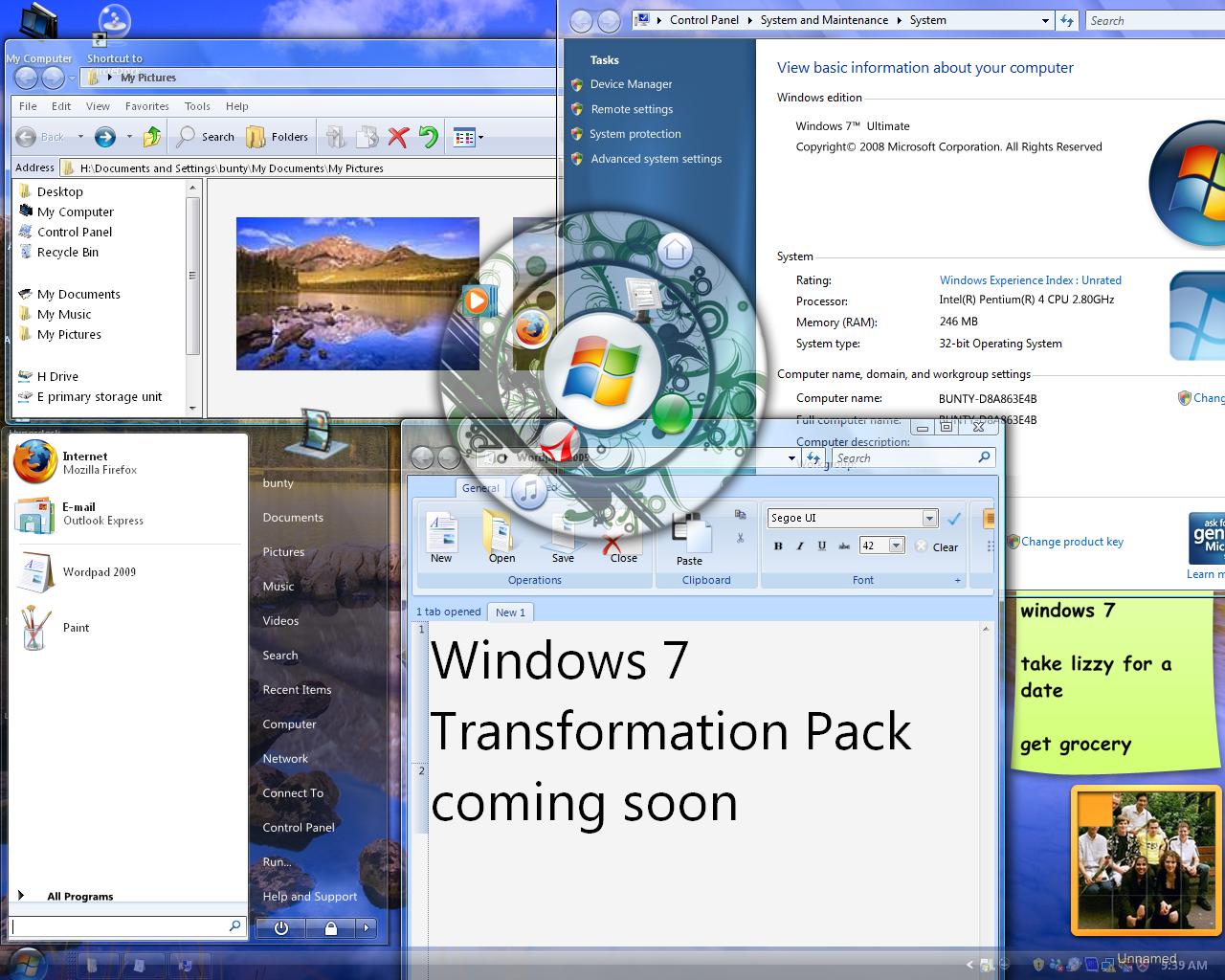Click the Windows orb in the circular launcher
The image size is (1225, 980).
tap(603, 368)
